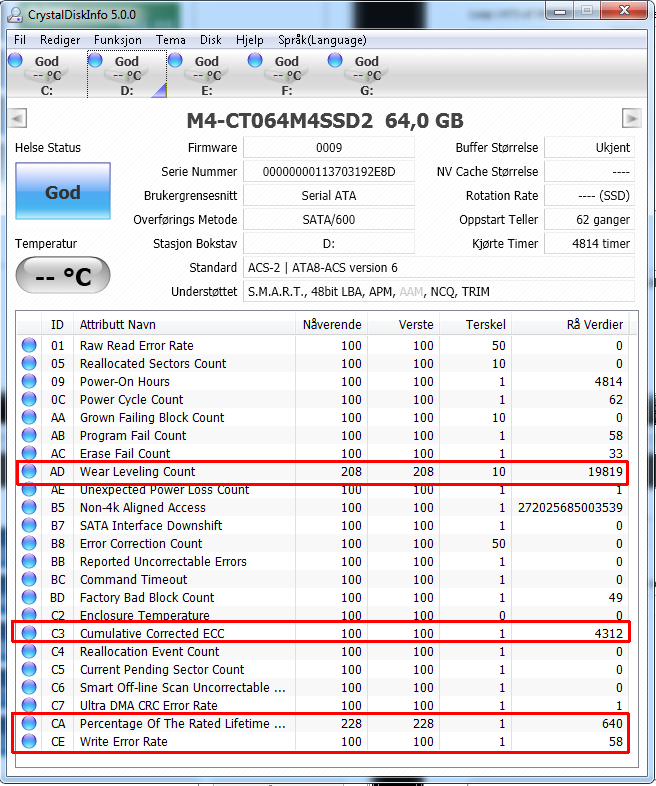Open the Funksjon menu
Screen dimensions: 656x786
point(118,40)
